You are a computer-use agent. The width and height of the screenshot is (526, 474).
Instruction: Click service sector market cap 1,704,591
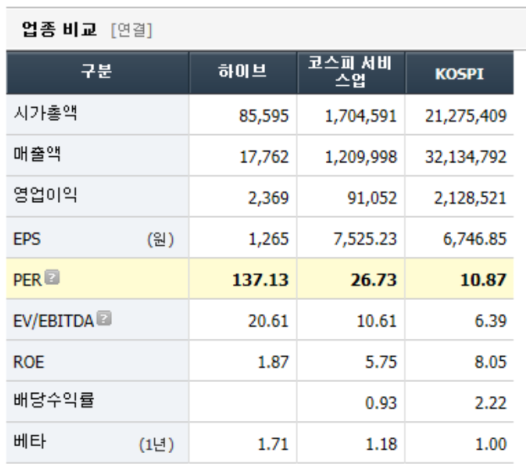[x=361, y=116]
